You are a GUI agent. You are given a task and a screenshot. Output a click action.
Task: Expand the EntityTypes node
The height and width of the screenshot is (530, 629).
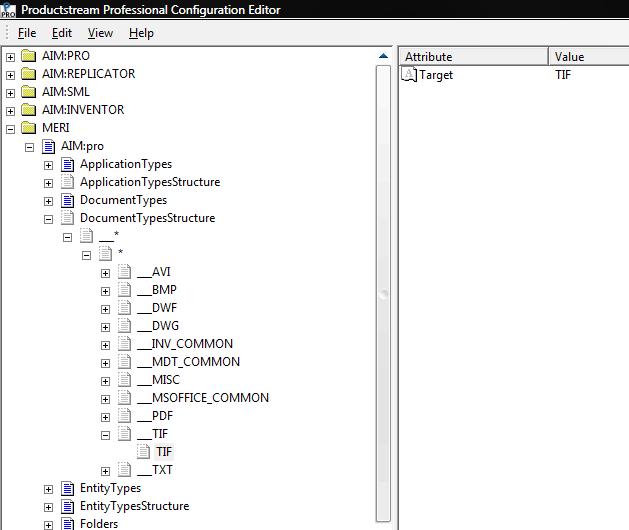49,489
